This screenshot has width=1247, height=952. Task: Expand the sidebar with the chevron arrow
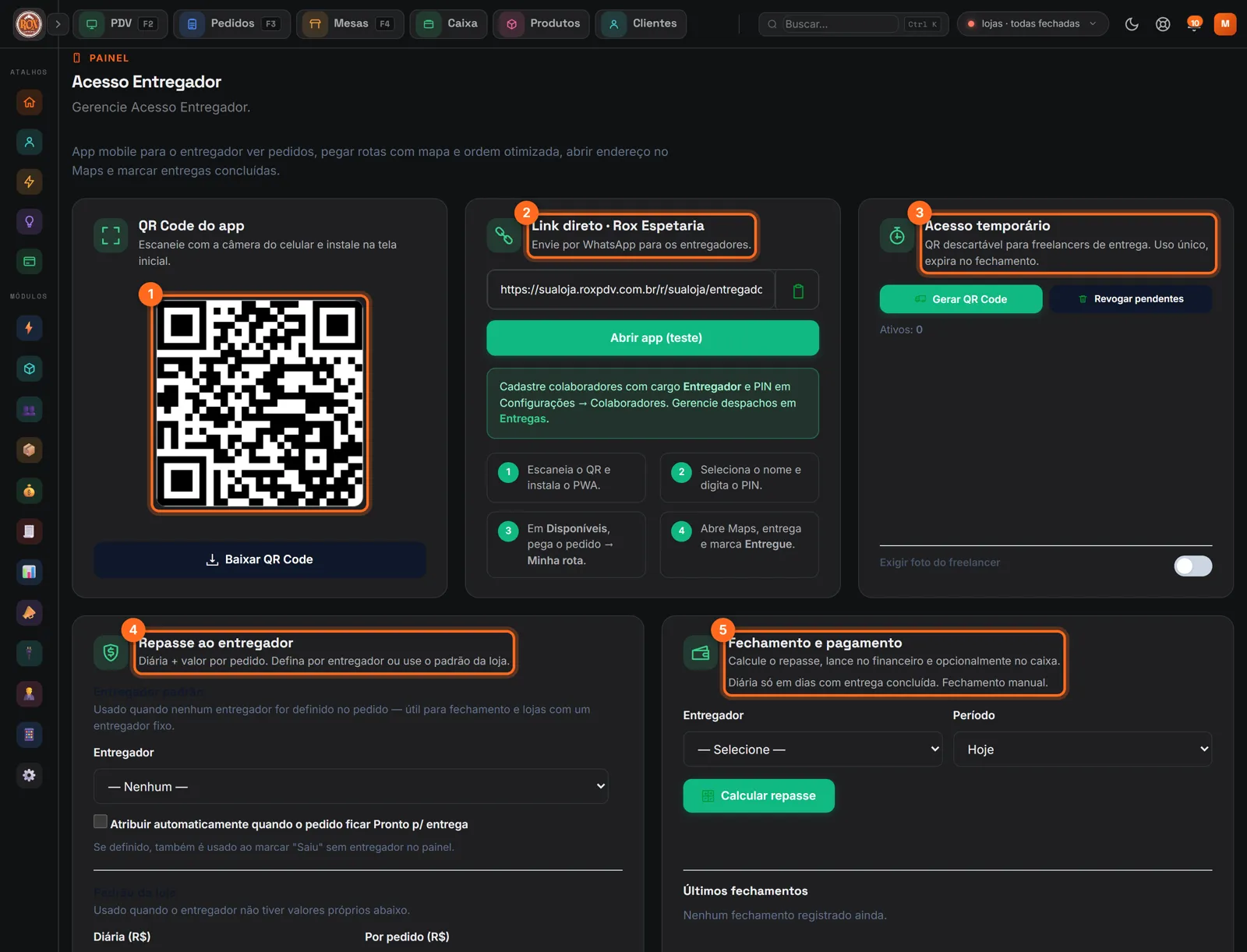(58, 24)
